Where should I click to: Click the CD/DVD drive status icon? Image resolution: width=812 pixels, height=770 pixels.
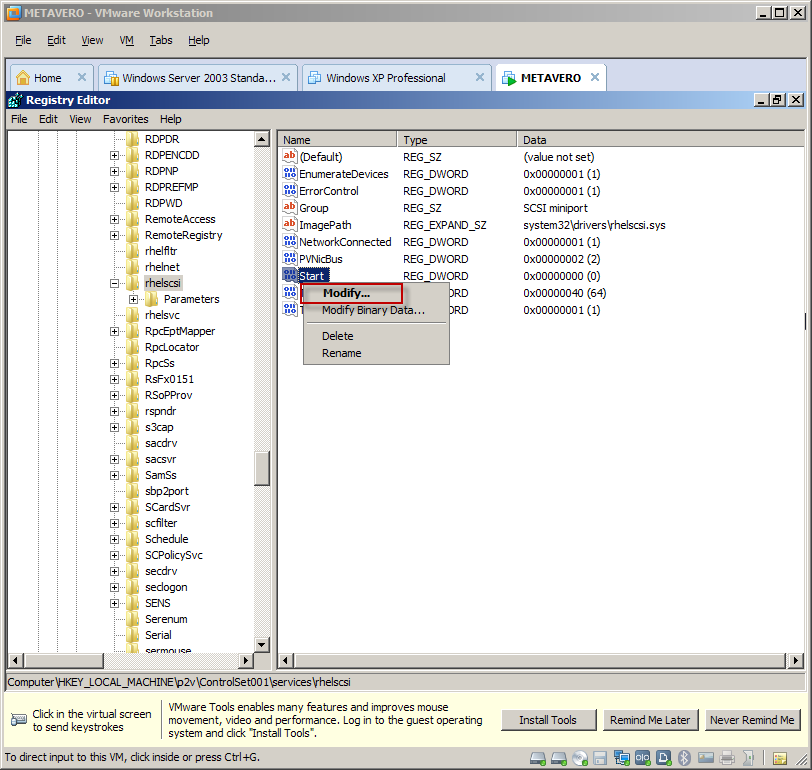580,758
